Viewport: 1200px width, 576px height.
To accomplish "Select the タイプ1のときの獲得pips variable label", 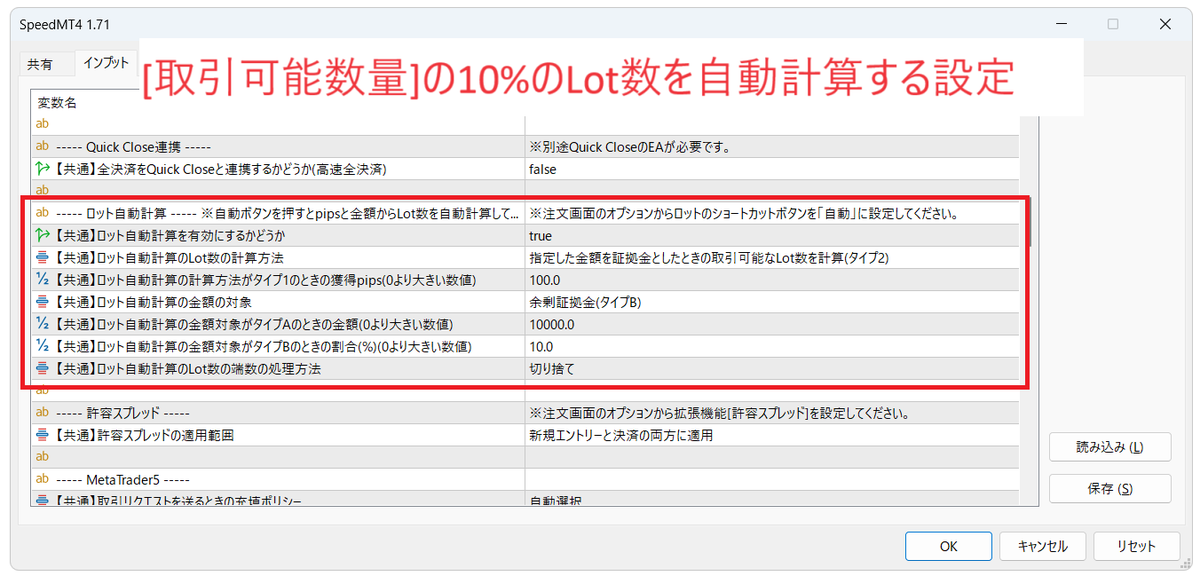I will click(x=264, y=279).
